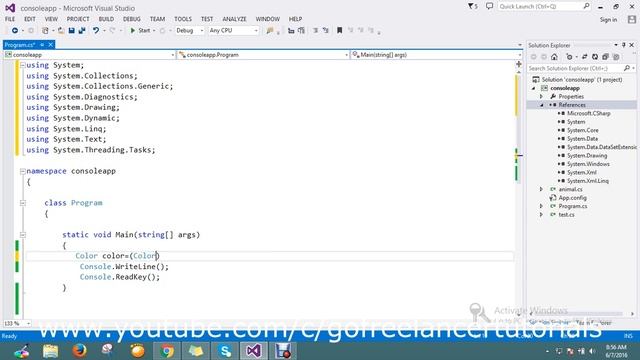Open the Debug configuration dropdown
Image resolution: width=640 pixels, height=360 pixels.
pyautogui.click(x=189, y=31)
